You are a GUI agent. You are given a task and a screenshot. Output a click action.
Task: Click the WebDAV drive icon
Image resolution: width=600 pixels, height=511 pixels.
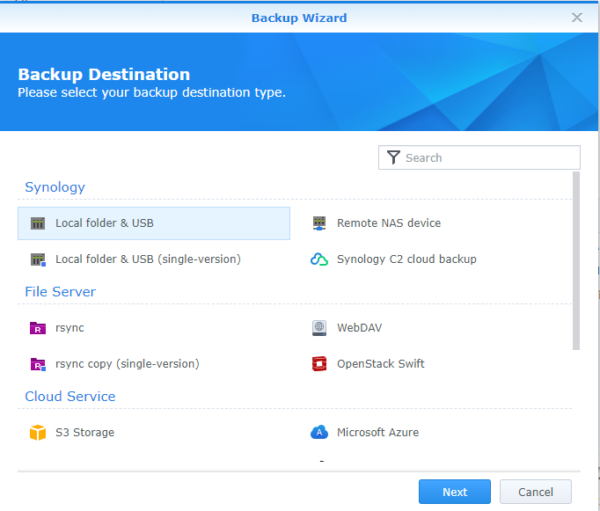tap(319, 328)
